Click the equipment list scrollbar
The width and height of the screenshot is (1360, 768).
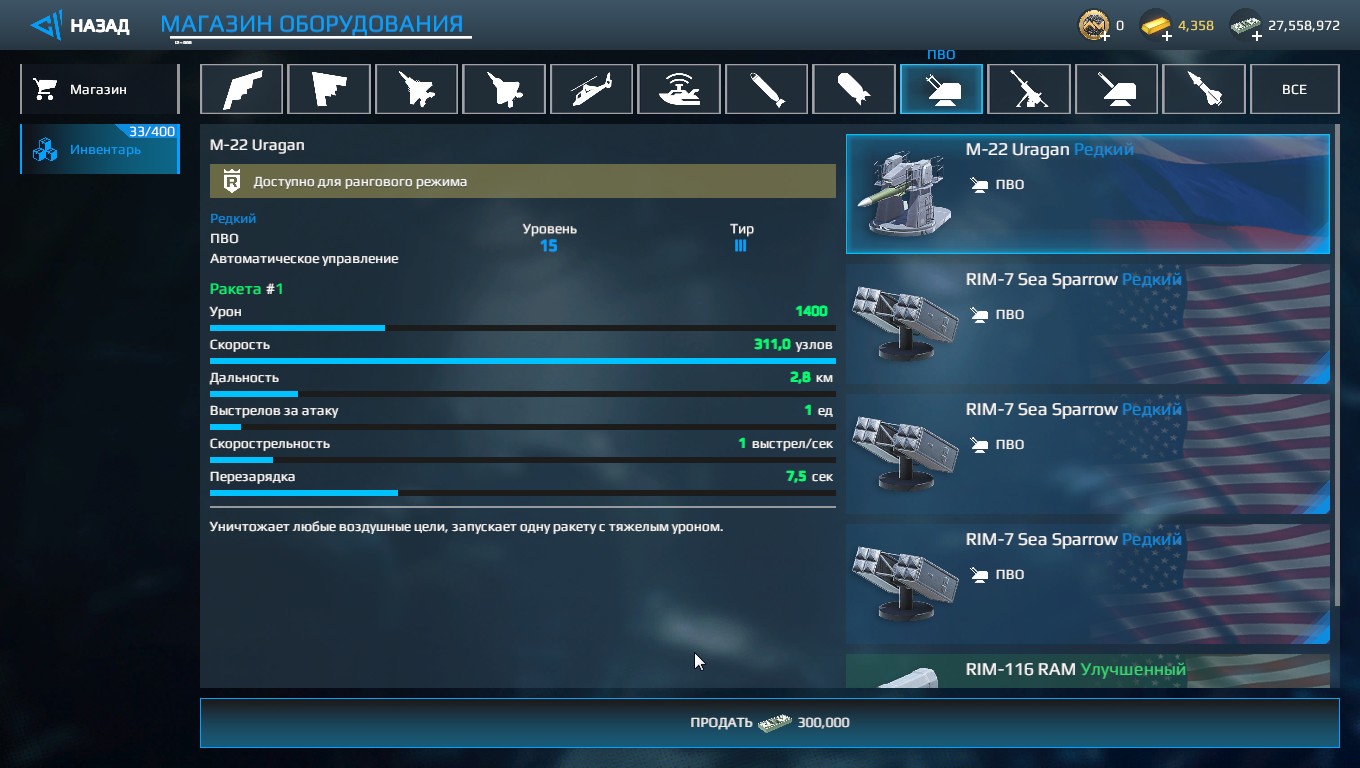(x=1336, y=370)
